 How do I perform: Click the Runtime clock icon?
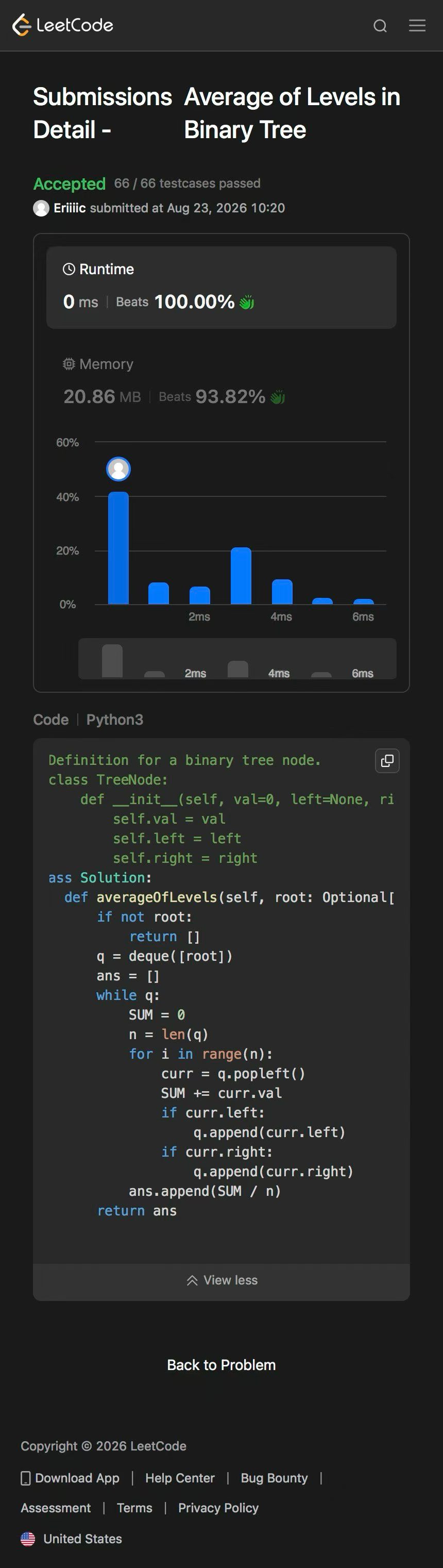pos(69,269)
